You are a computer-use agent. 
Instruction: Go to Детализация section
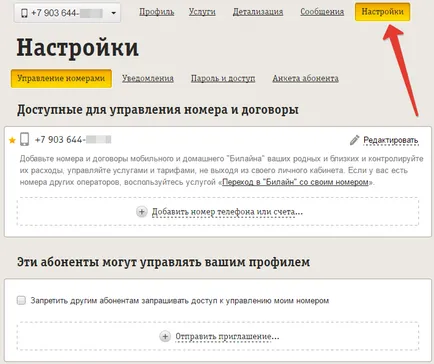258,12
